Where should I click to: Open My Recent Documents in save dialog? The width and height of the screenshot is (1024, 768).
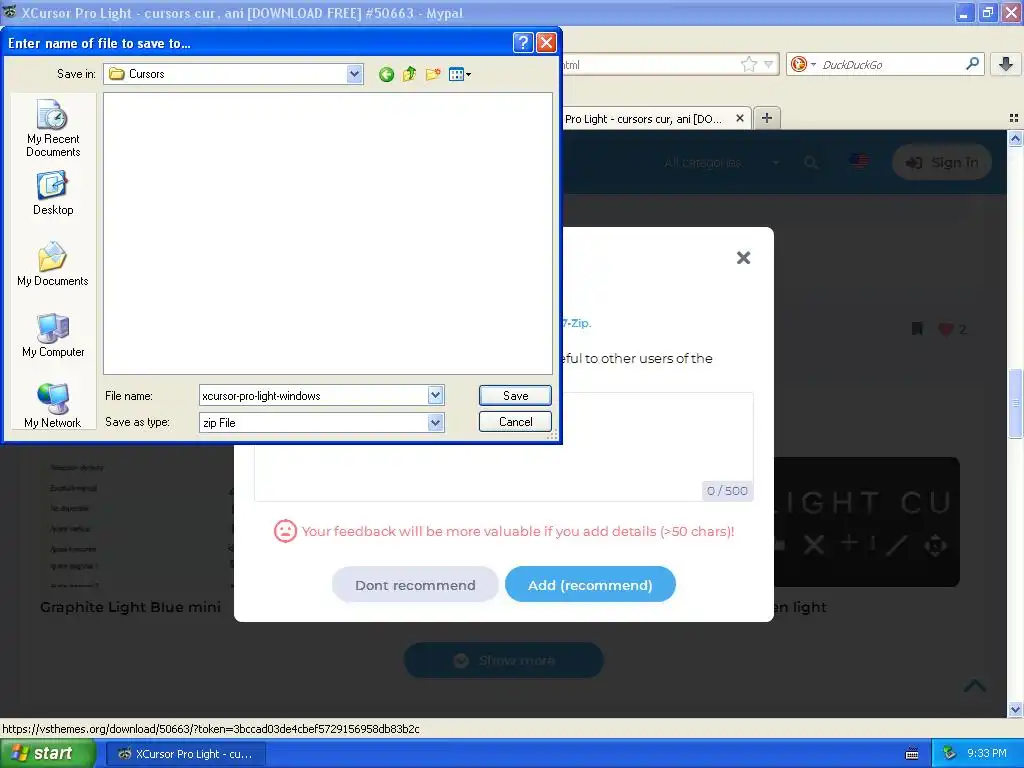click(53, 128)
